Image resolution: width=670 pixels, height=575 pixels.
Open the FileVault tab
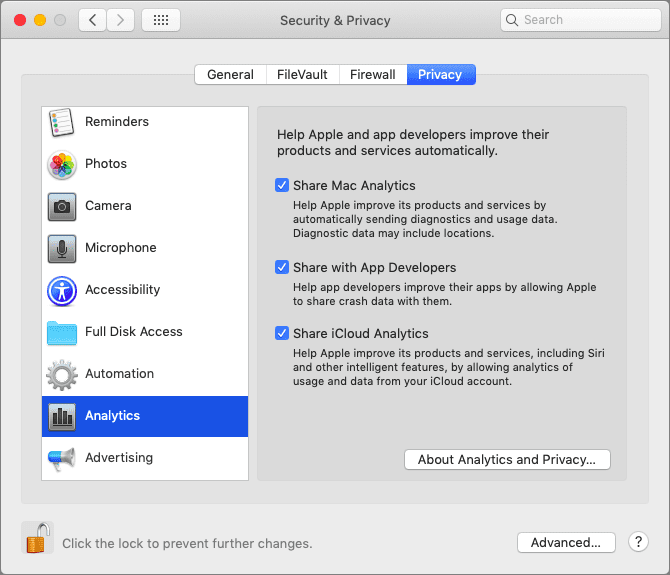click(302, 75)
